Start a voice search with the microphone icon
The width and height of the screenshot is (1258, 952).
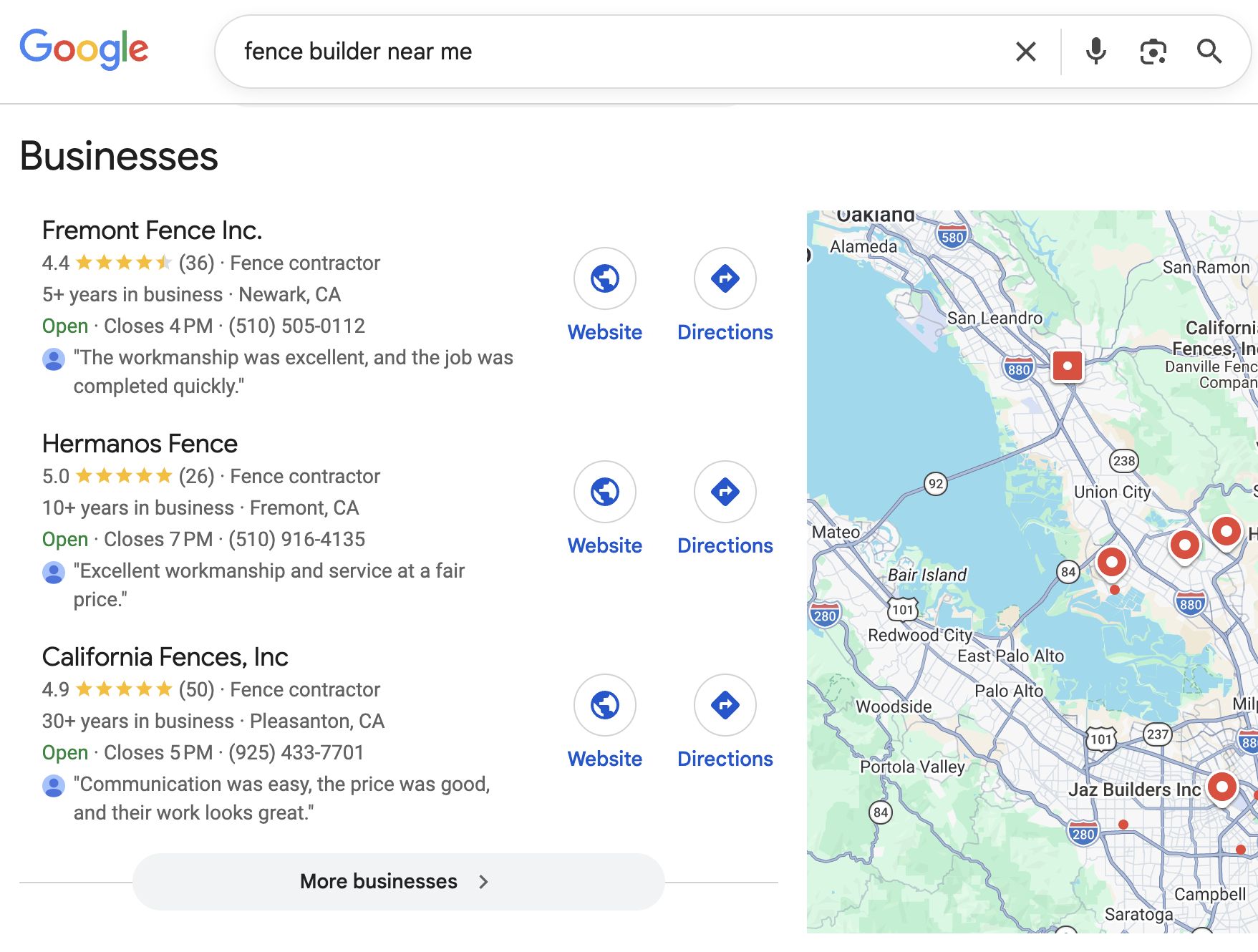point(1095,51)
